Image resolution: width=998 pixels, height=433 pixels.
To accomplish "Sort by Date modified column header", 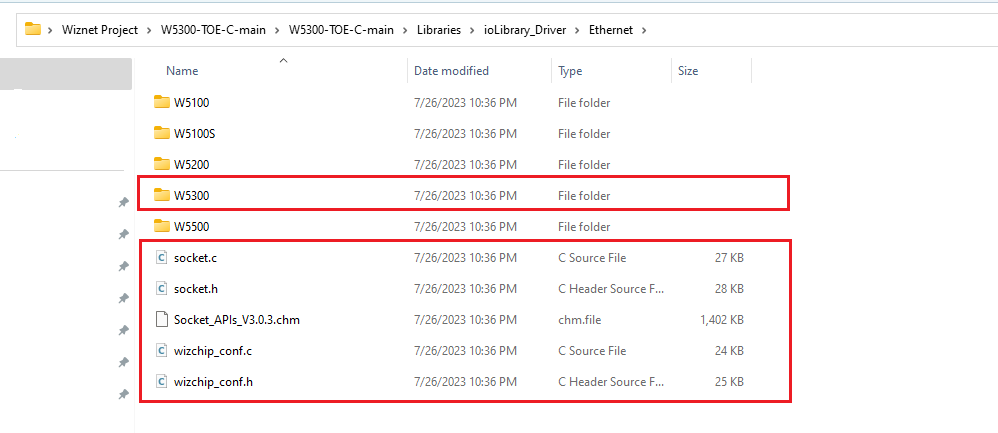I will tap(451, 71).
